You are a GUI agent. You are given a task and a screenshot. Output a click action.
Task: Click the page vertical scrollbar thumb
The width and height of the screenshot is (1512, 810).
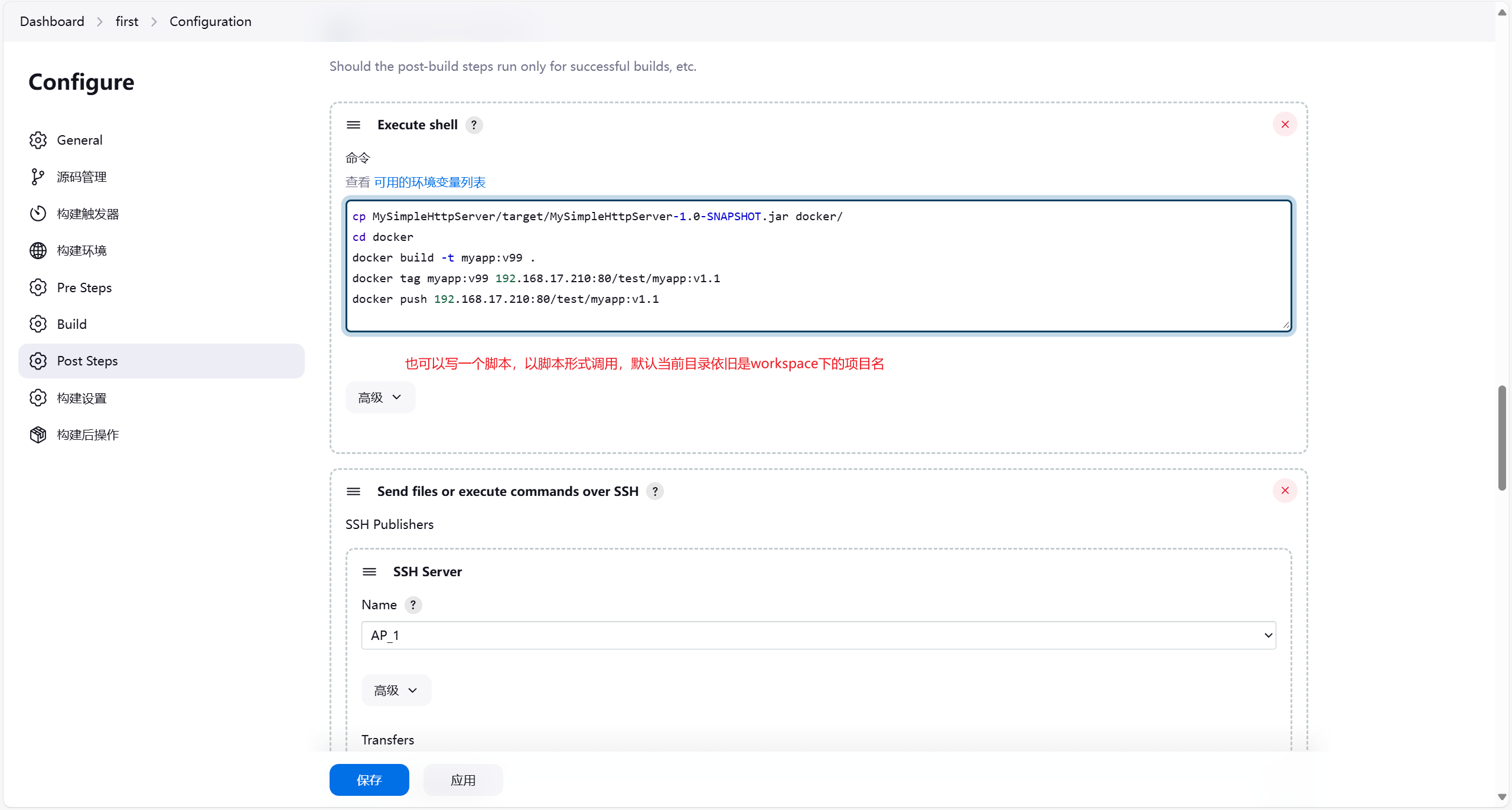(1501, 437)
